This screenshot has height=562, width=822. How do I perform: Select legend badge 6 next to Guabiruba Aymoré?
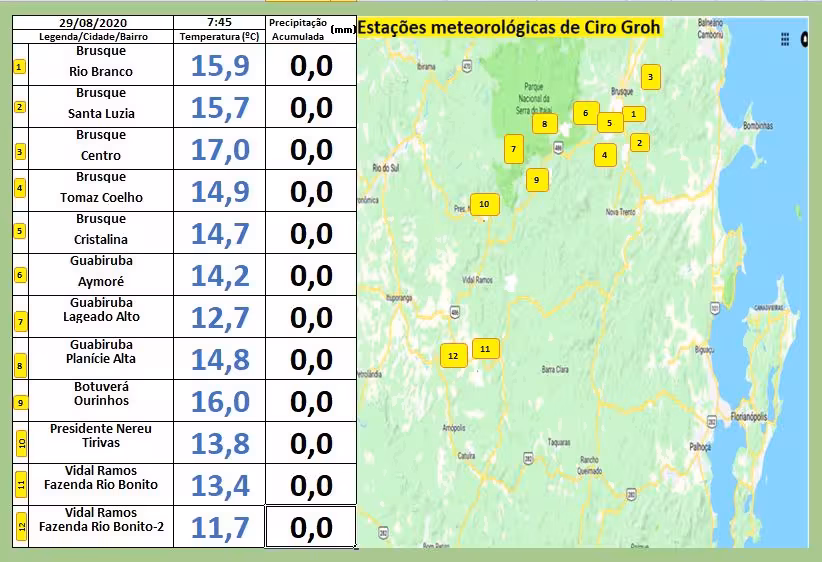pos(20,275)
